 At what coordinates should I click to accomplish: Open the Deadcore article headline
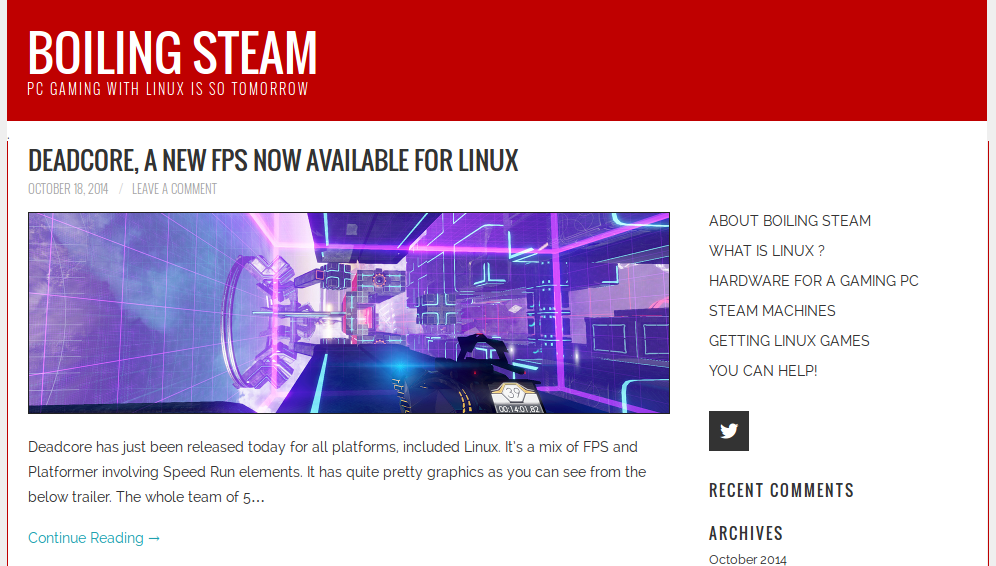point(273,160)
